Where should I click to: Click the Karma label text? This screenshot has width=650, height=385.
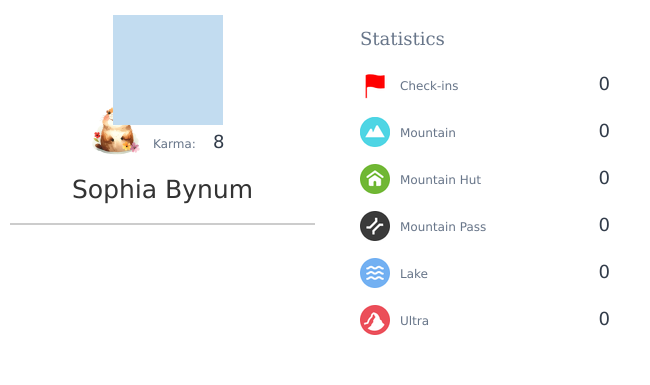[174, 144]
